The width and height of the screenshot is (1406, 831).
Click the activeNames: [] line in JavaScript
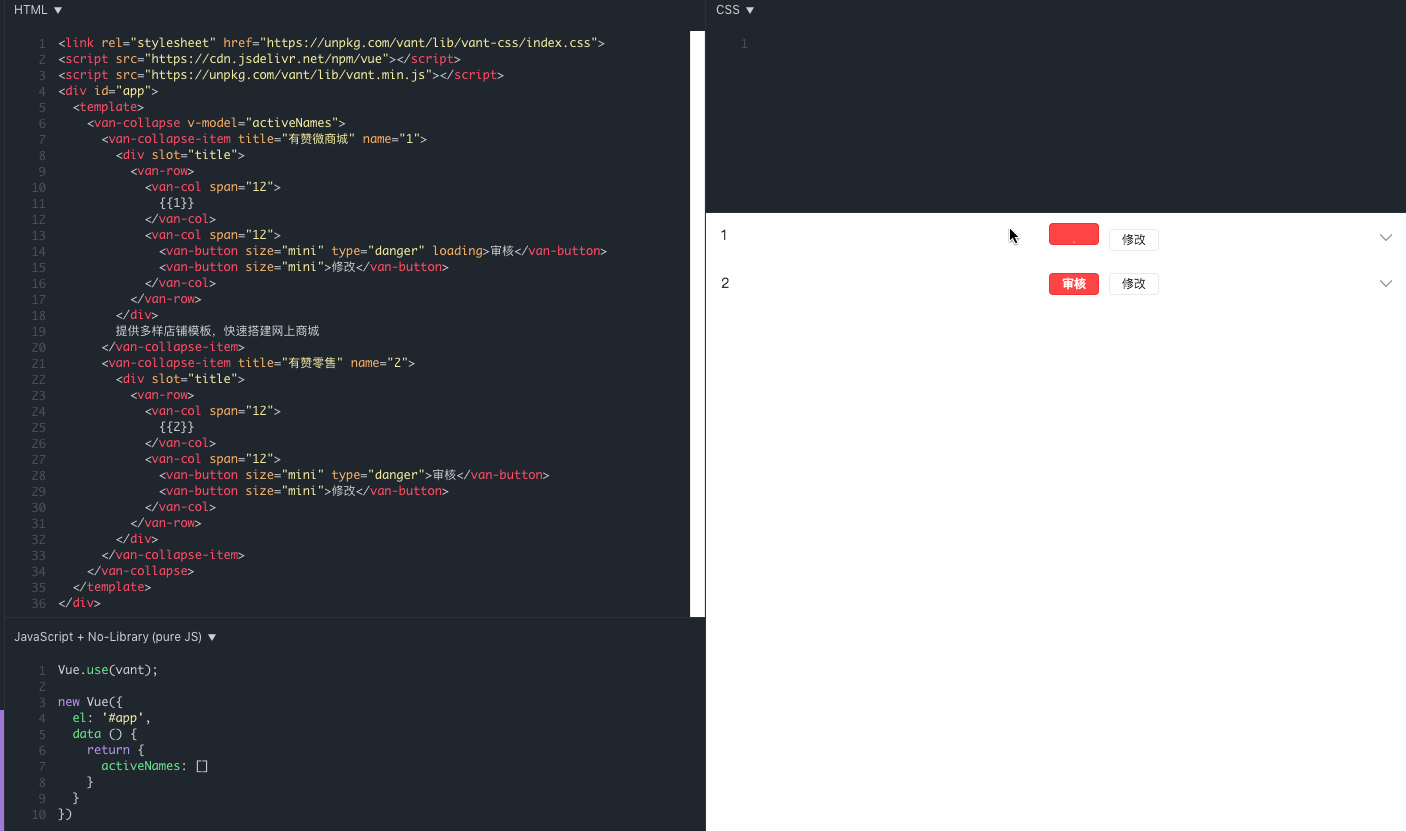[x=154, y=765]
